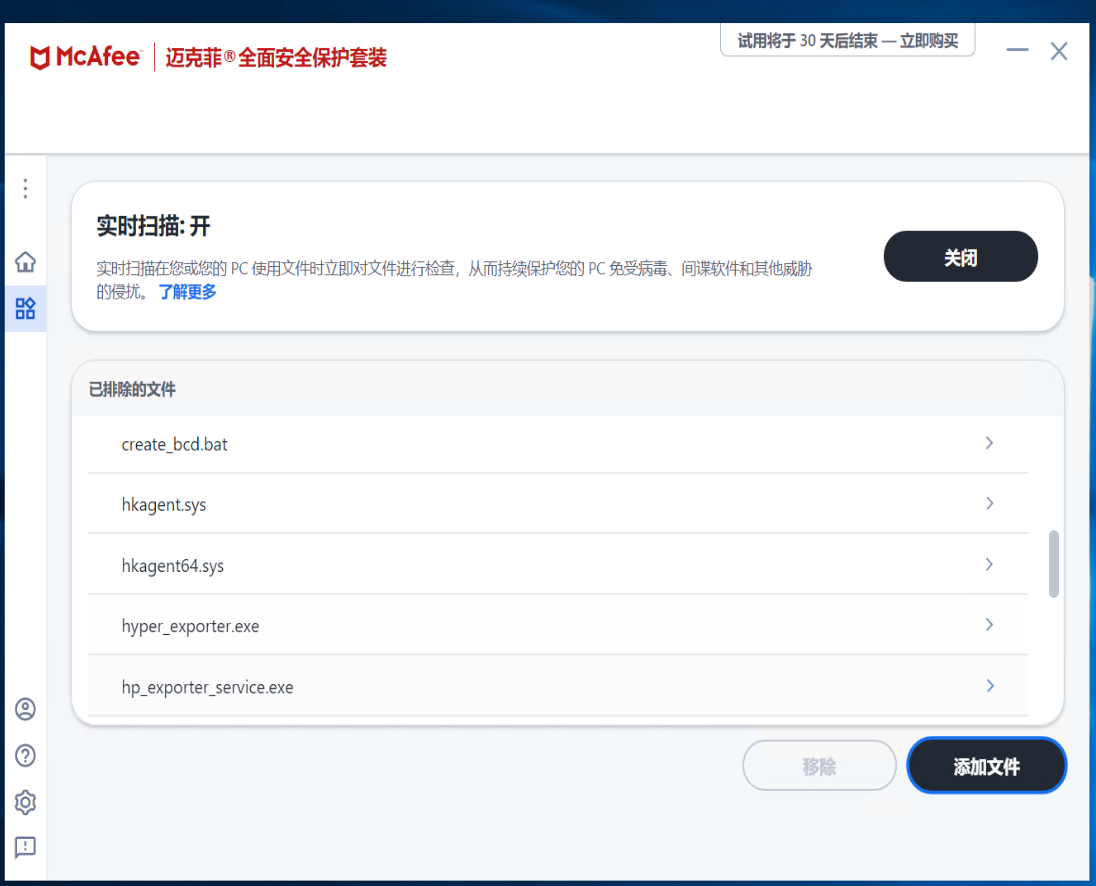The image size is (1096, 886).
Task: Expand the create_bcd.bat row chevron
Action: (989, 443)
